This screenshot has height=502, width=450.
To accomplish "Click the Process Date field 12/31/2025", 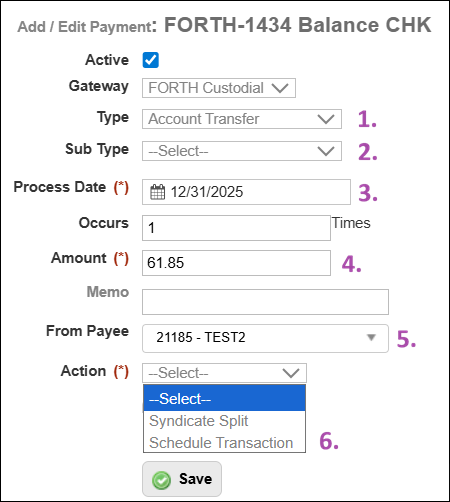I will pos(246,192).
